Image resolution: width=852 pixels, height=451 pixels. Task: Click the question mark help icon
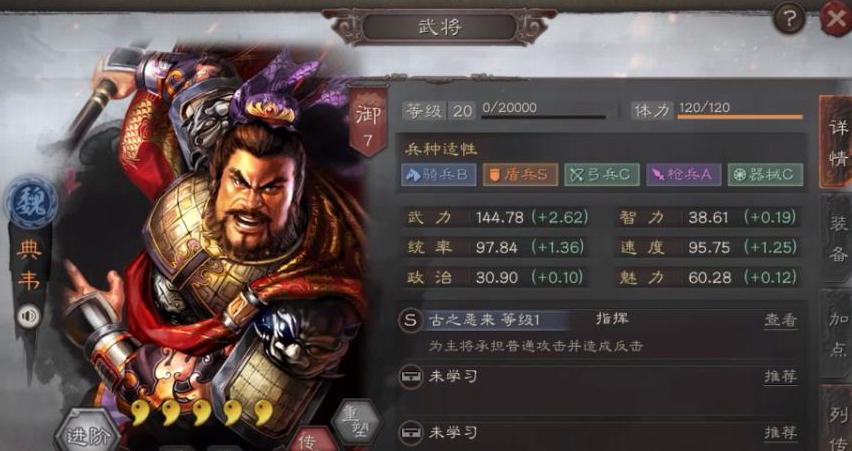click(x=788, y=18)
